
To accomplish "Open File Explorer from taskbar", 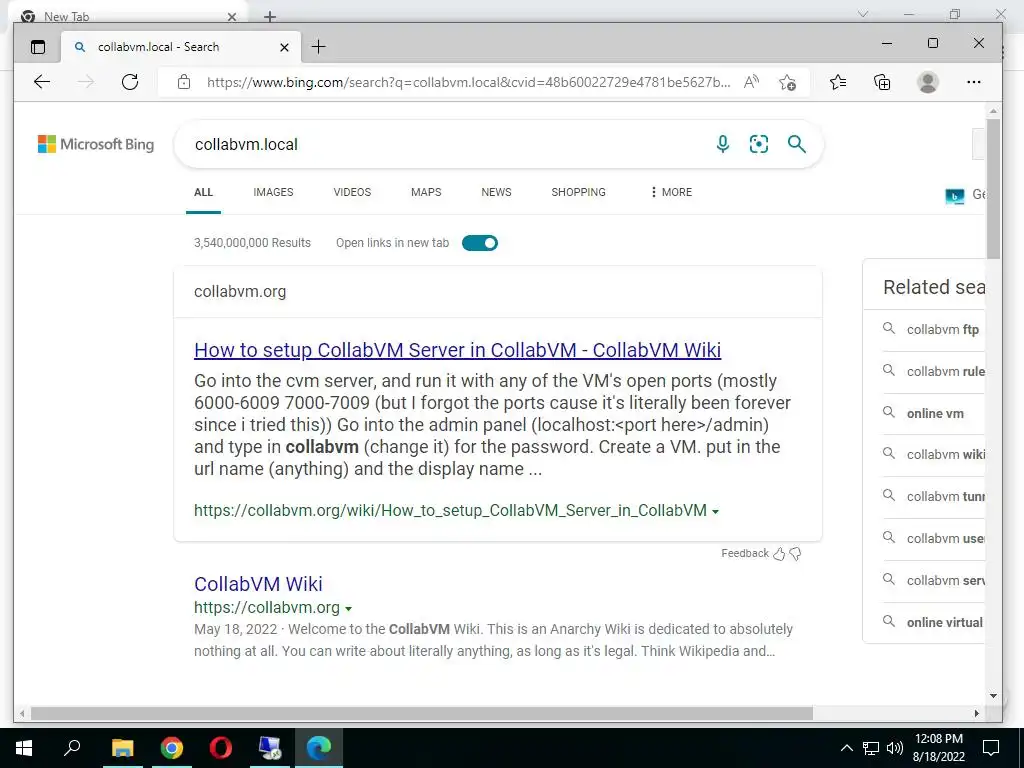I will point(122,748).
